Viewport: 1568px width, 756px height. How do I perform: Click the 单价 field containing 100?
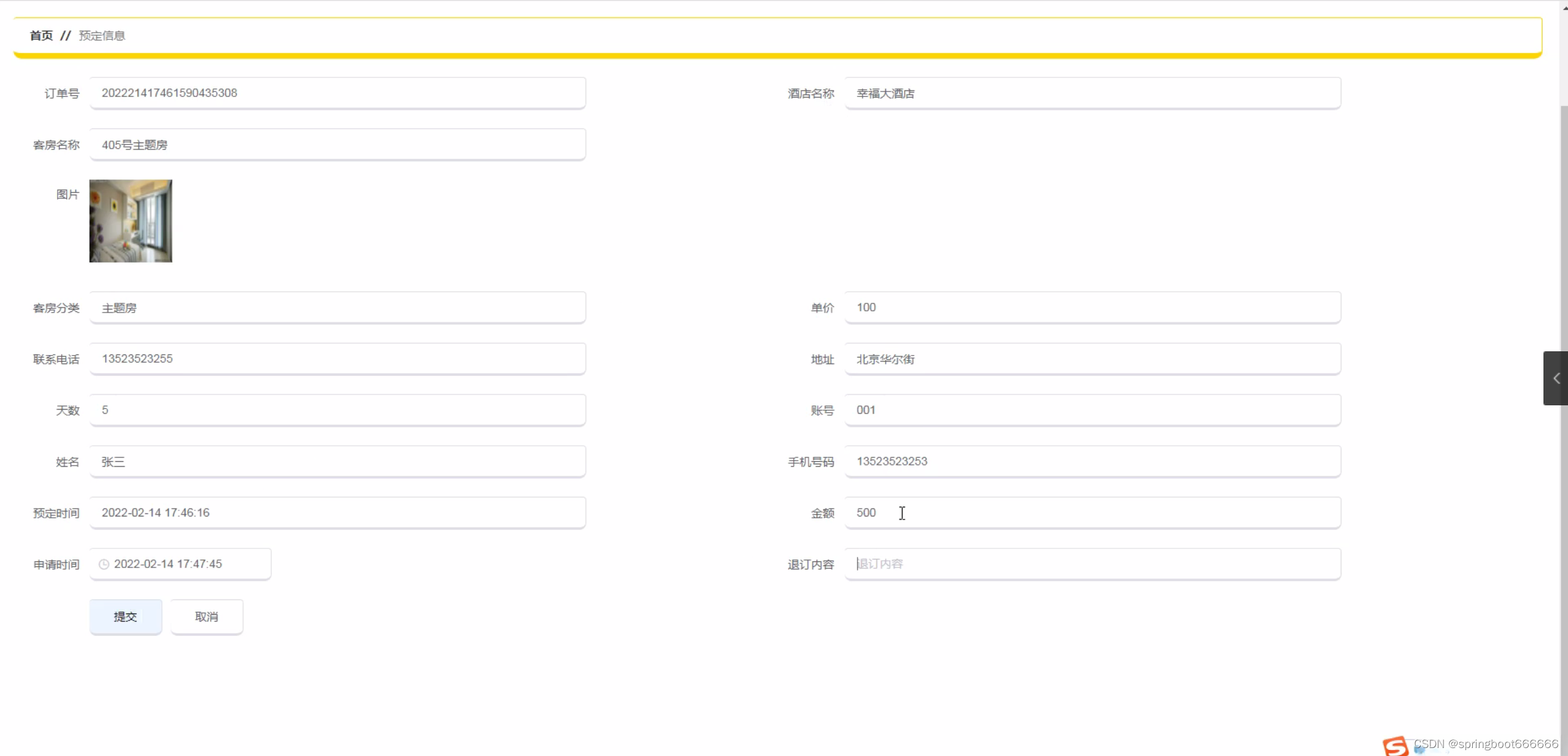point(1092,308)
